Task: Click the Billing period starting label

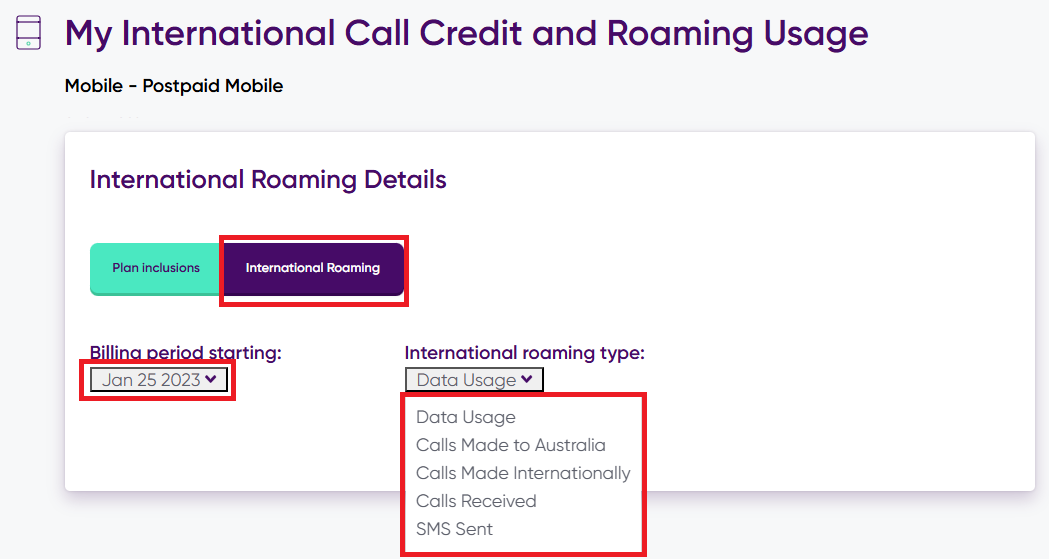Action: tap(186, 353)
